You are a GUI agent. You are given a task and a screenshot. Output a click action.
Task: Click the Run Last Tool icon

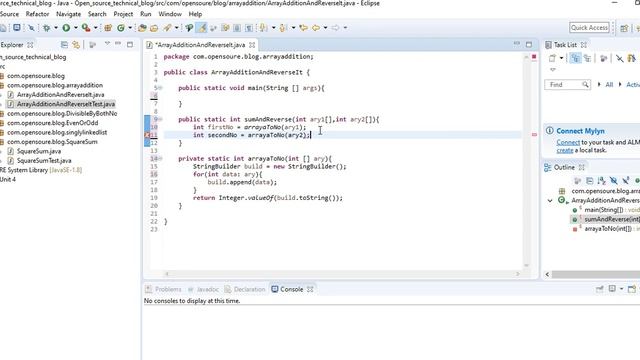coord(86,28)
